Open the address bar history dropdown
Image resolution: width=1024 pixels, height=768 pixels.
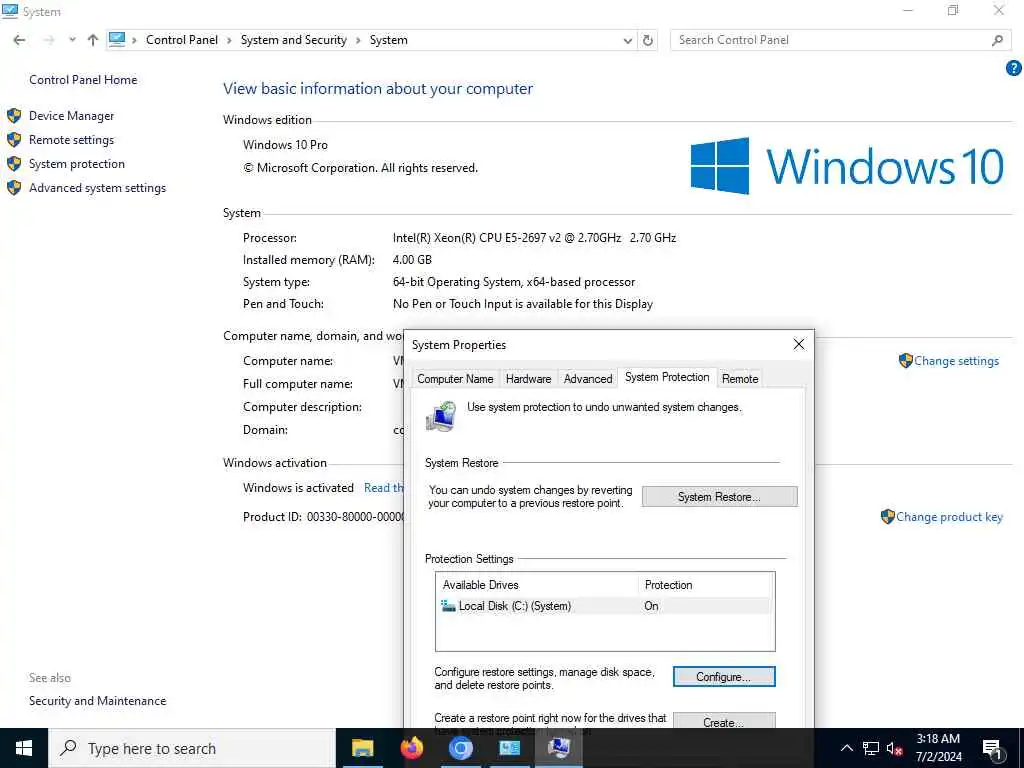[628, 40]
